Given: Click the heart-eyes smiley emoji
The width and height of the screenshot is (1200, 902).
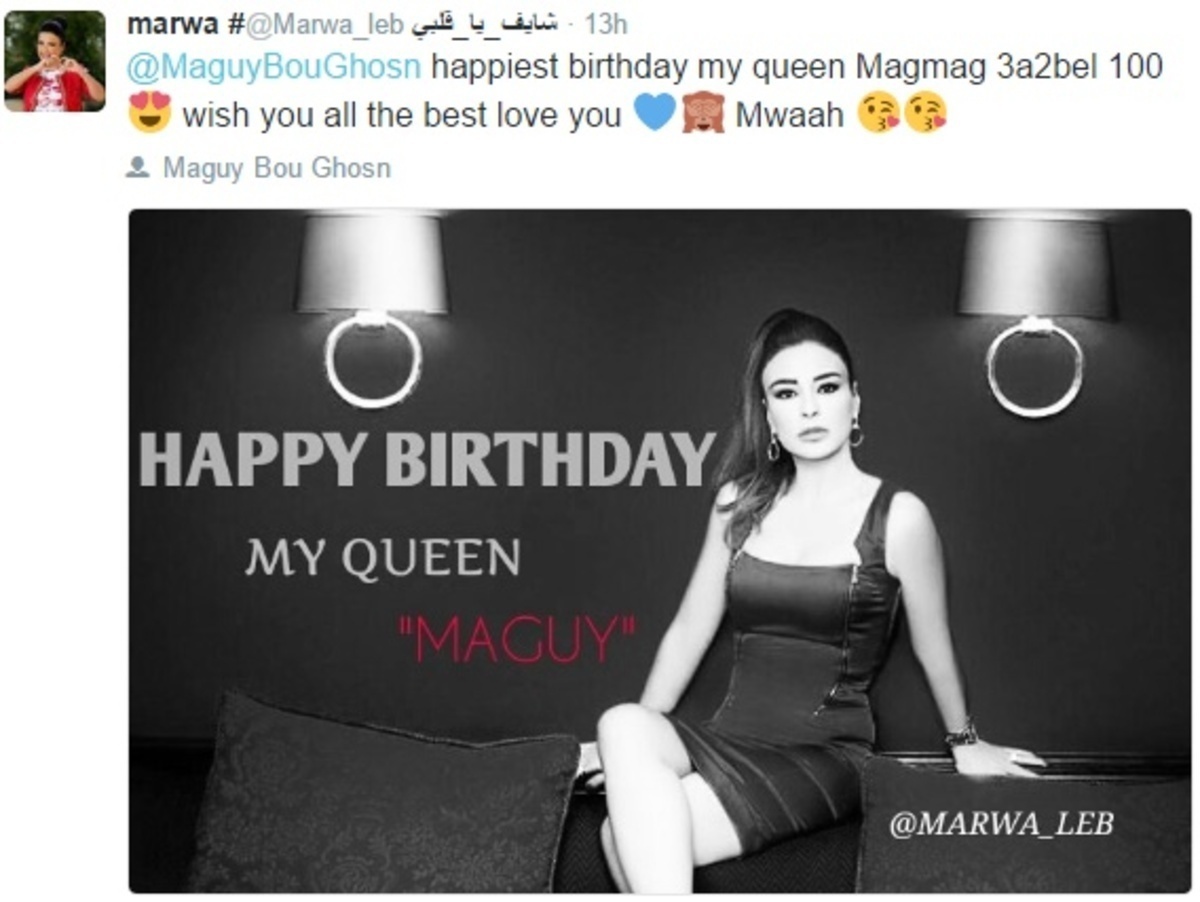Looking at the screenshot, I should 150,113.
